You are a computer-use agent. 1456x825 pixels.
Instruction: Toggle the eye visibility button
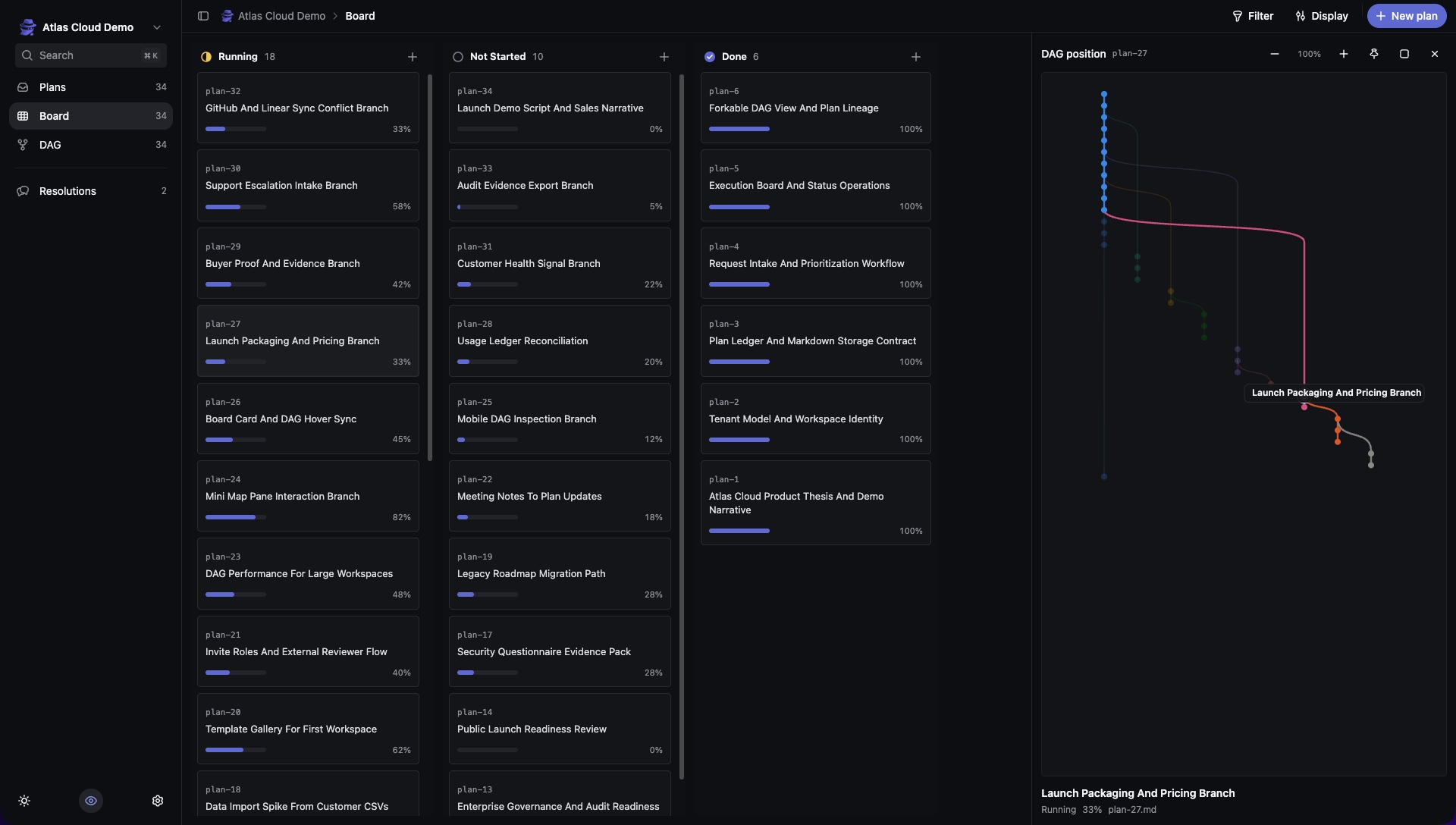91,801
